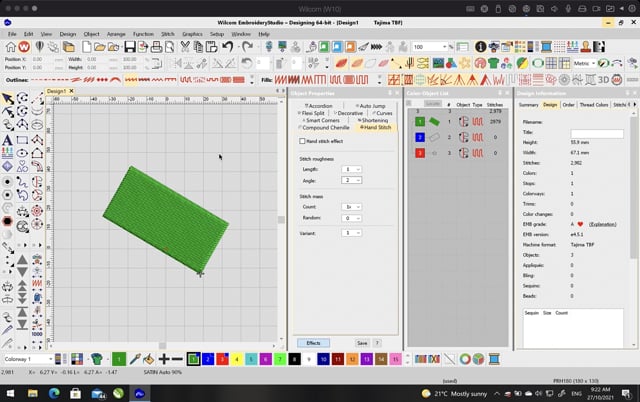Select the blue color 2 row in Color-Object List
The height and width of the screenshot is (402, 640).
(x=421, y=136)
